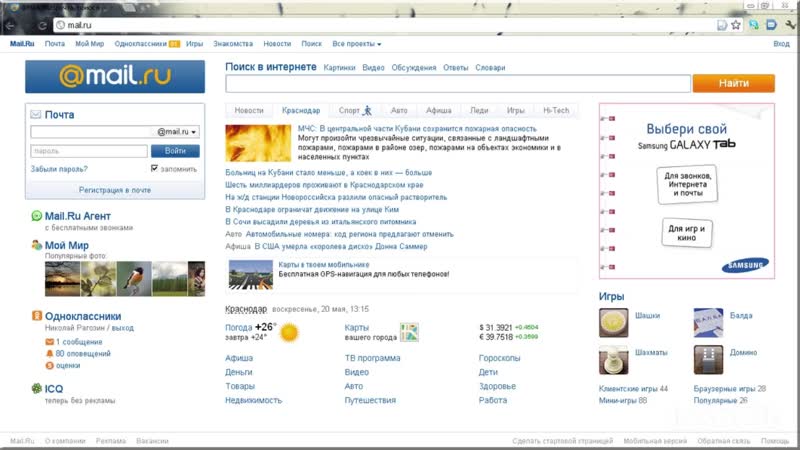Viewport: 800px width, 450px height.
Task: Open the city map icon
Action: (409, 332)
